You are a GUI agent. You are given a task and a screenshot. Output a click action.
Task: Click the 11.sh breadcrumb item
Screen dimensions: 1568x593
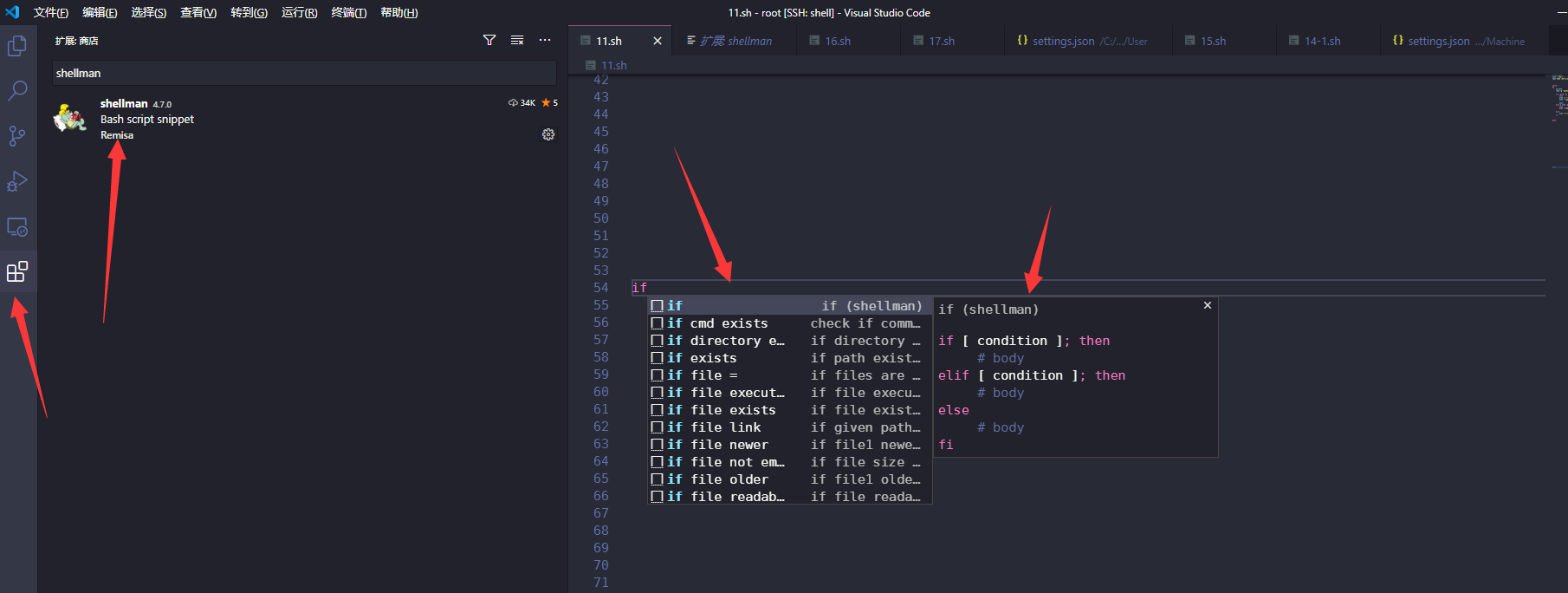point(606,65)
